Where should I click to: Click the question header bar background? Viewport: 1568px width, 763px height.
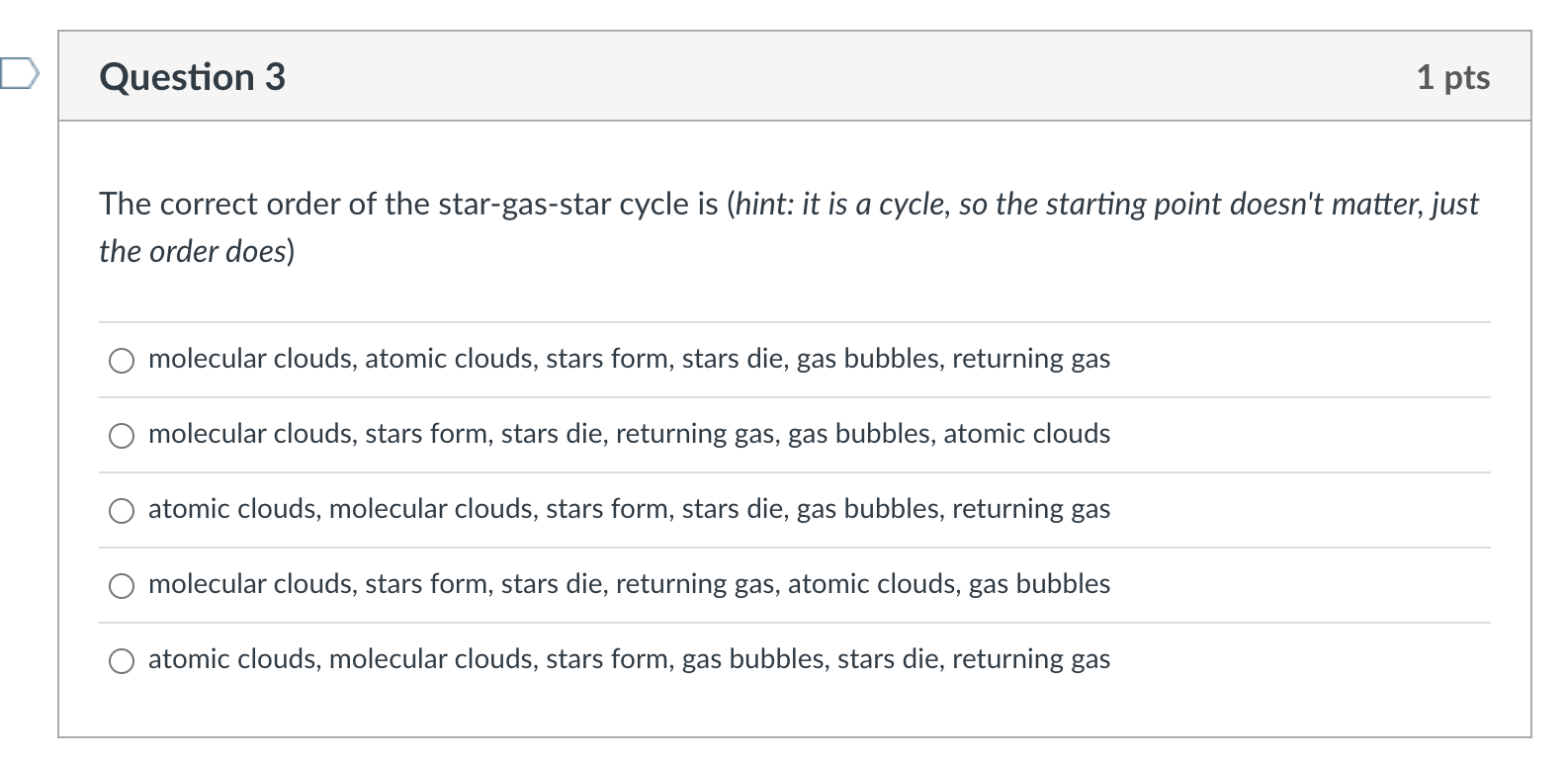coord(791,76)
